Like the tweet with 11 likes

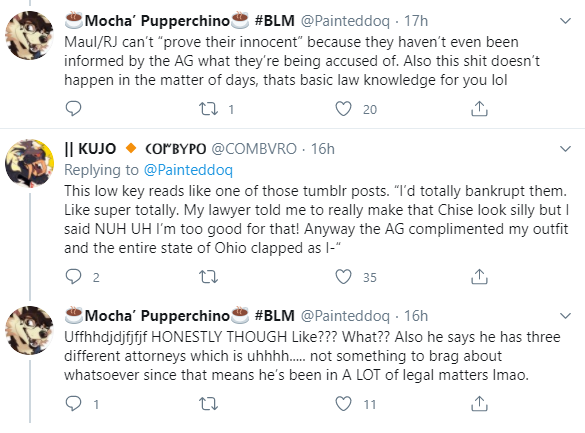click(x=343, y=404)
